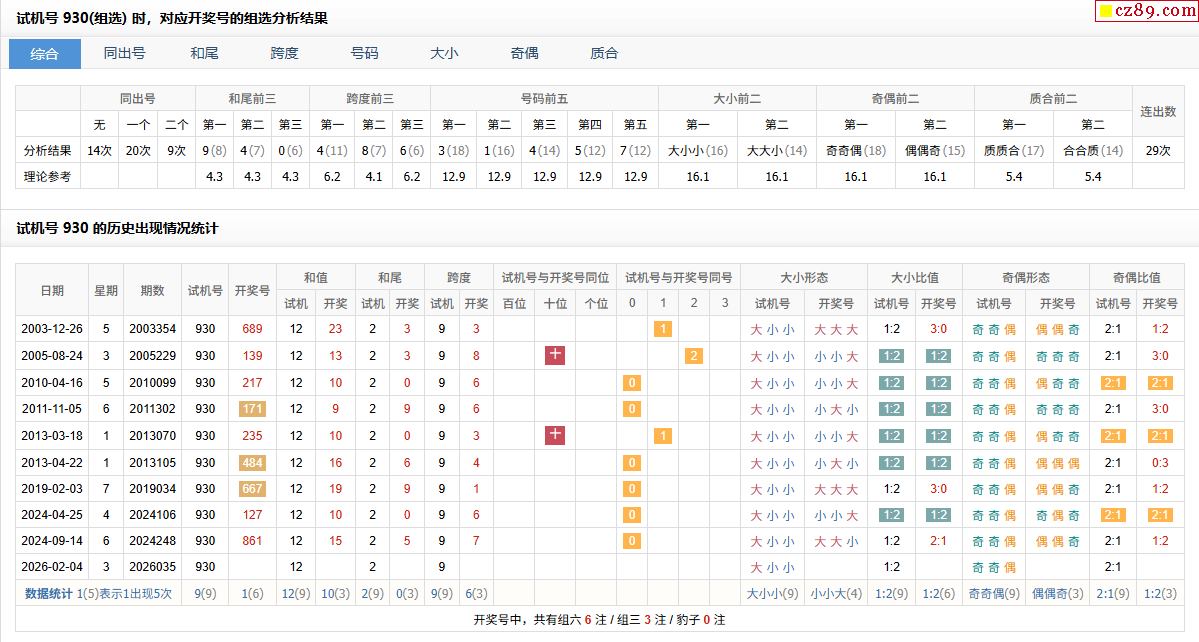Open the 号码 tab
The height and width of the screenshot is (642, 1199).
tap(365, 54)
